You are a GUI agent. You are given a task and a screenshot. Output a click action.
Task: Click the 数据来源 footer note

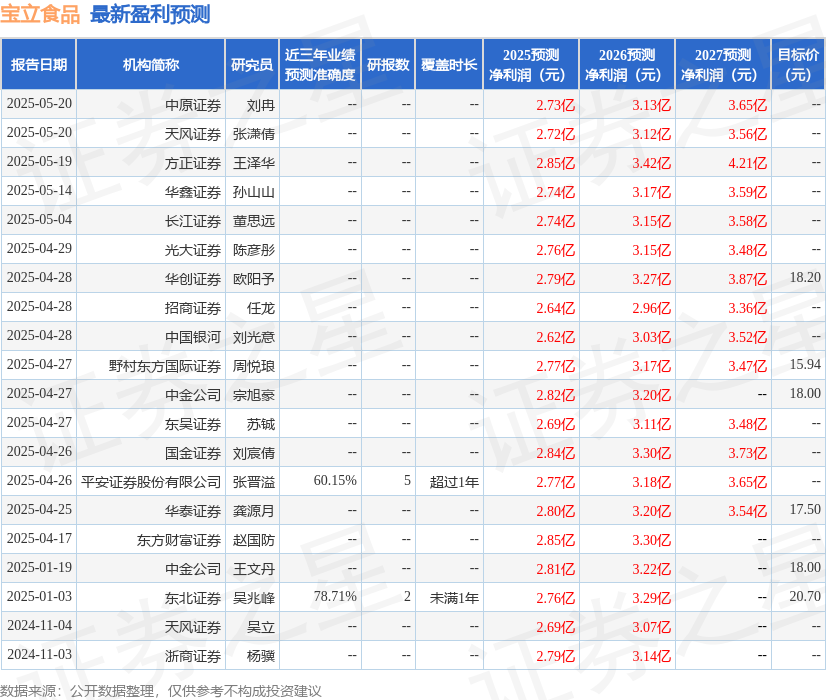point(161,691)
